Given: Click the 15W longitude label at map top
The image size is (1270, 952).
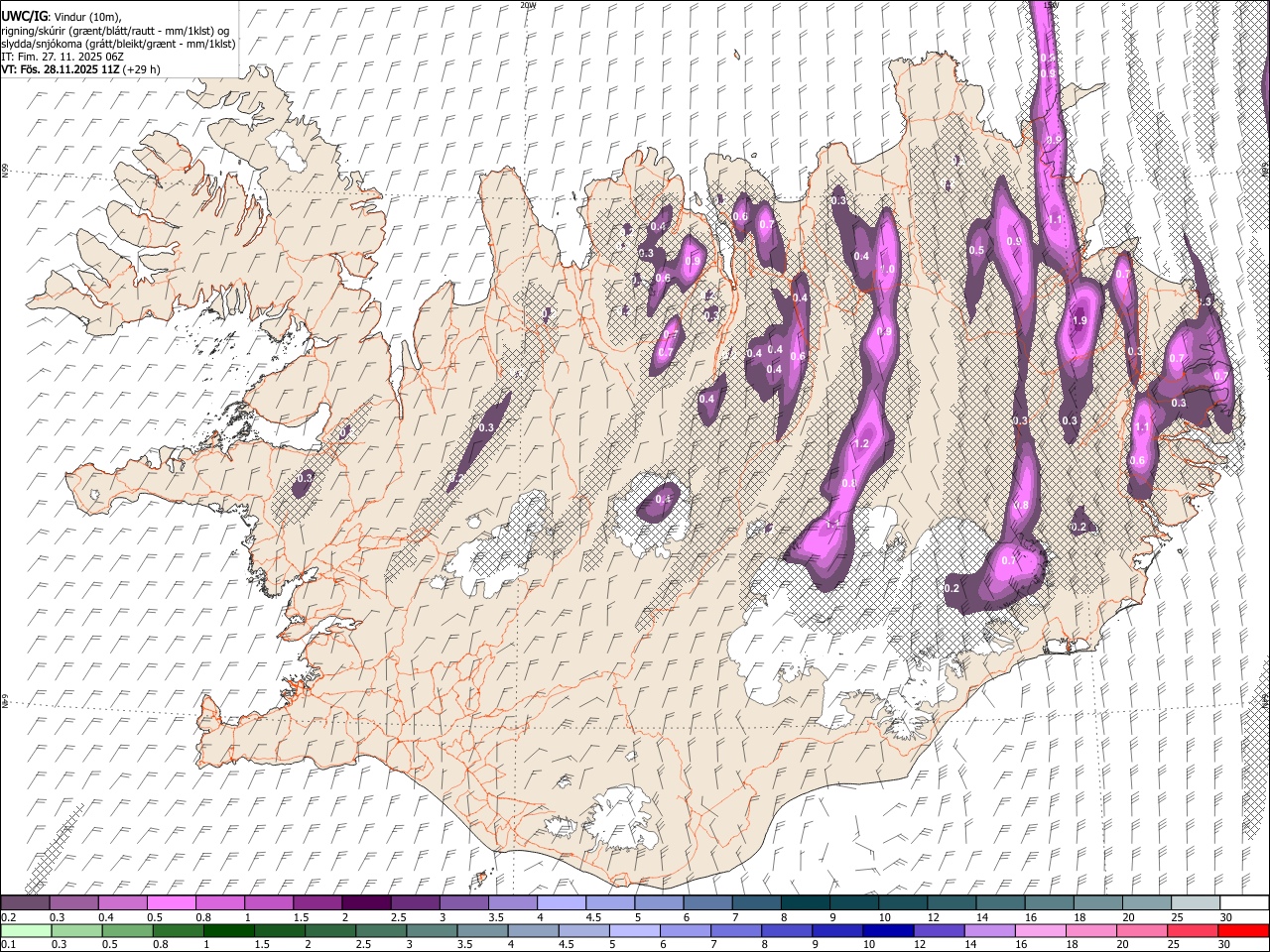Looking at the screenshot, I should point(1051,5).
